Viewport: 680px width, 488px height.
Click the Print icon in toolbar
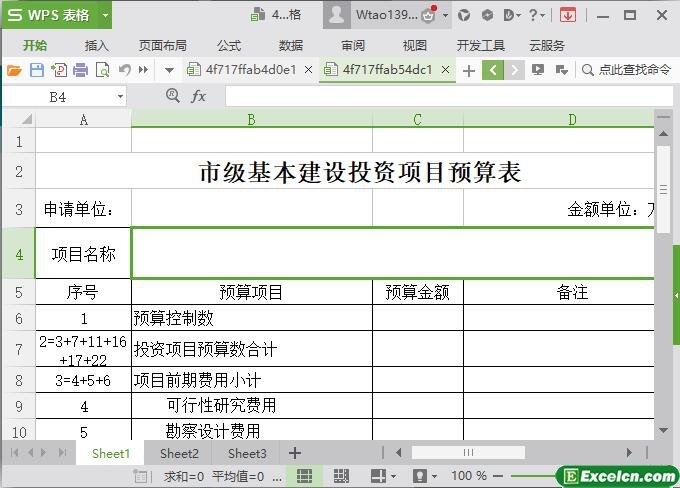tap(80, 70)
